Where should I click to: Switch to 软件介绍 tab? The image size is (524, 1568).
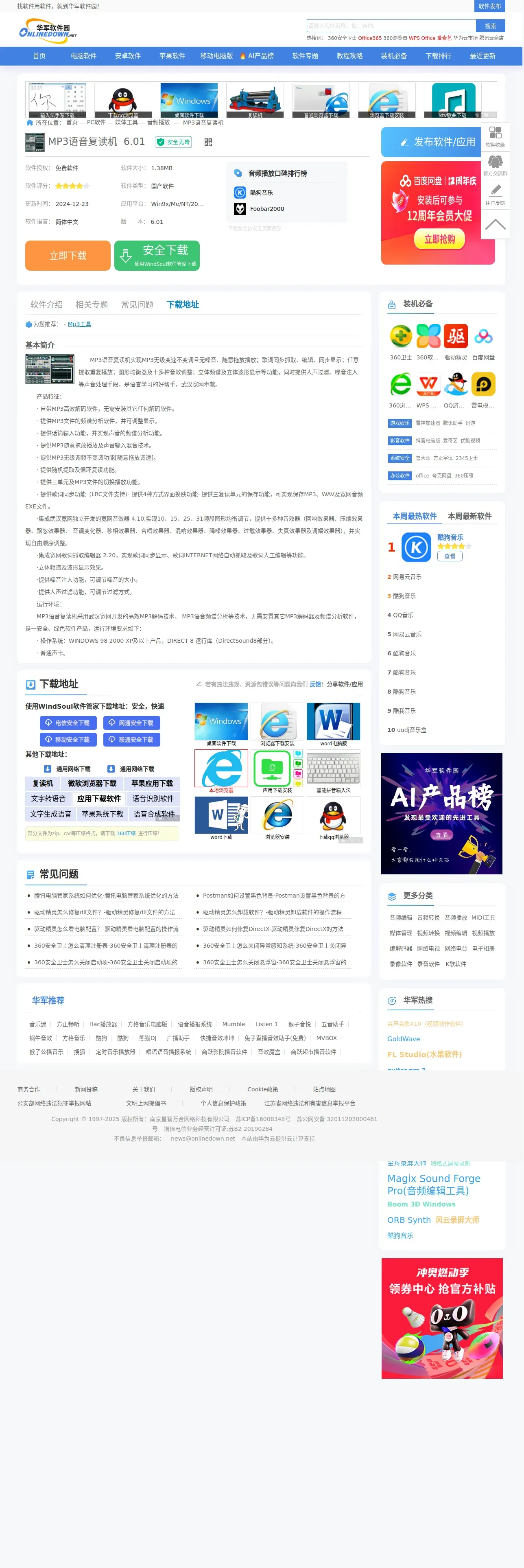47,304
